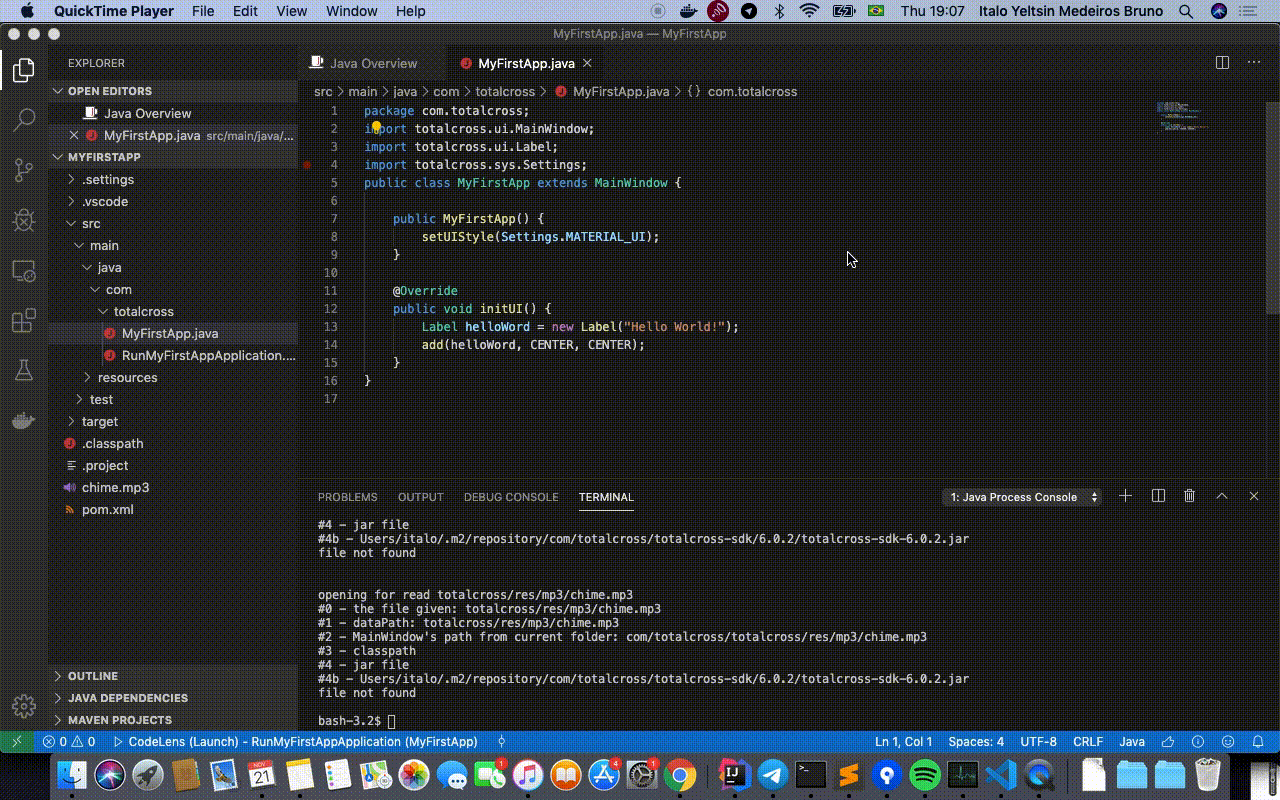1280x800 pixels.
Task: Create a new terminal with plus icon
Action: pyautogui.click(x=1125, y=496)
